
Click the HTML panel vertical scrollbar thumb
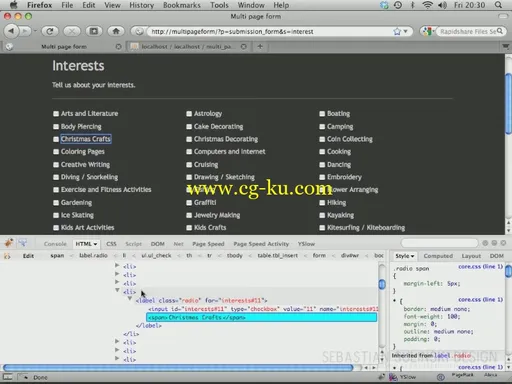coord(382,284)
